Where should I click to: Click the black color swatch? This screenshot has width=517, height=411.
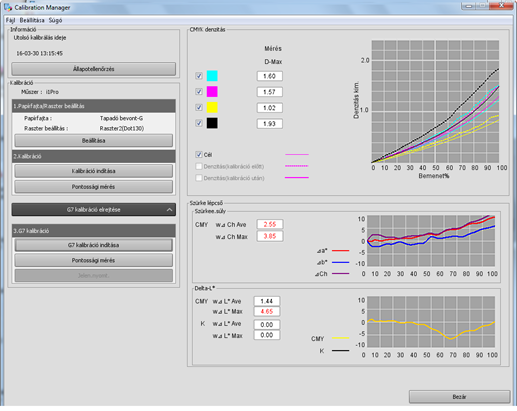tap(212, 123)
